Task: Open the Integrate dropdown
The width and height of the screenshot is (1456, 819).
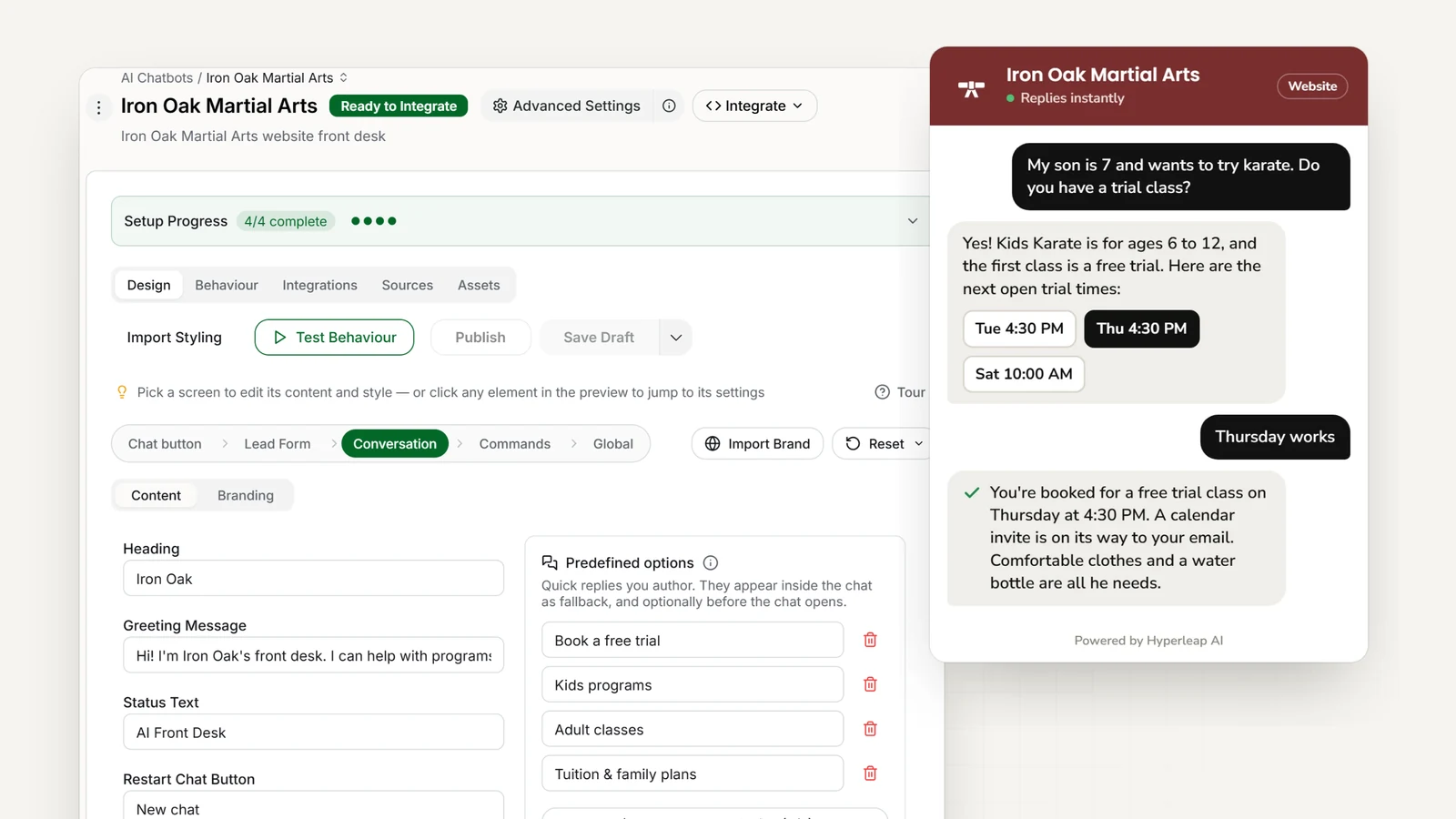Action: pyautogui.click(x=754, y=106)
